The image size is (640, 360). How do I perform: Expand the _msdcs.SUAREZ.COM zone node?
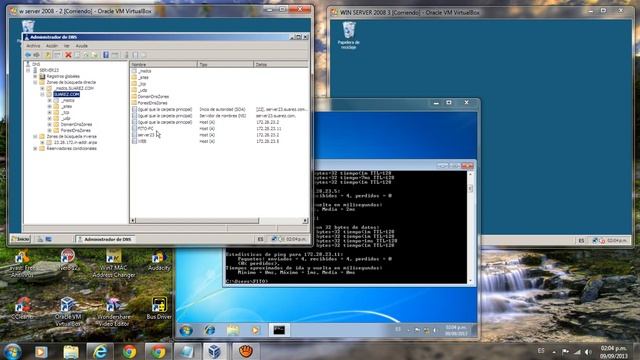click(x=42, y=88)
